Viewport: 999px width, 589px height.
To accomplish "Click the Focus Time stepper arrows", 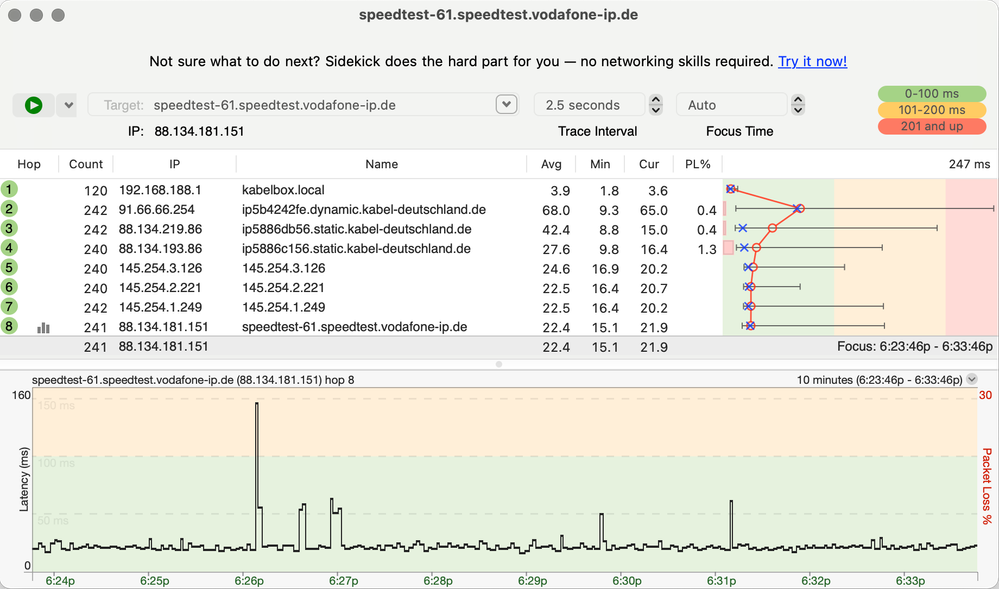I will point(798,105).
